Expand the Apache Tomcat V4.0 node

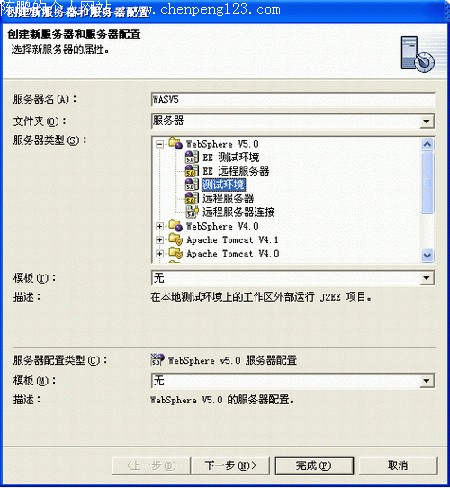click(x=160, y=254)
